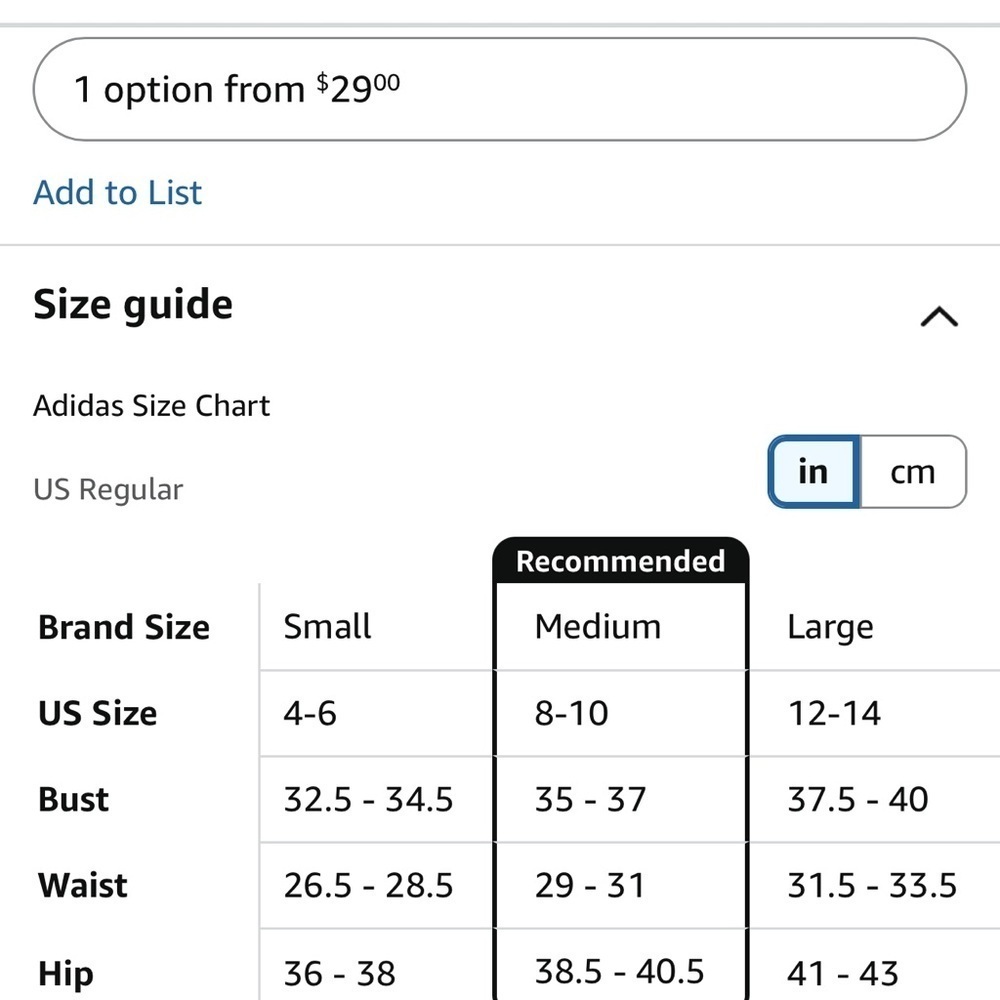Click the Adidas Size Chart label

[x=152, y=406]
